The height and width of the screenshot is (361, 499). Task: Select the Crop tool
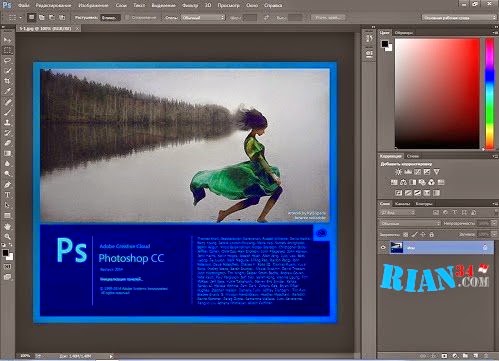point(7,81)
